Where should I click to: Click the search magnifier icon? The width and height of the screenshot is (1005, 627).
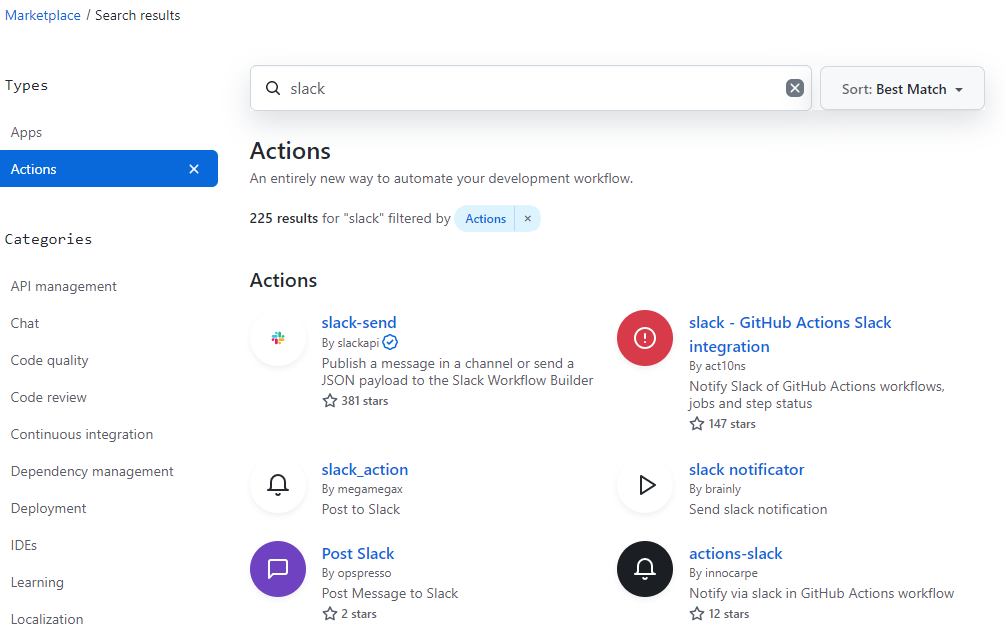point(273,88)
